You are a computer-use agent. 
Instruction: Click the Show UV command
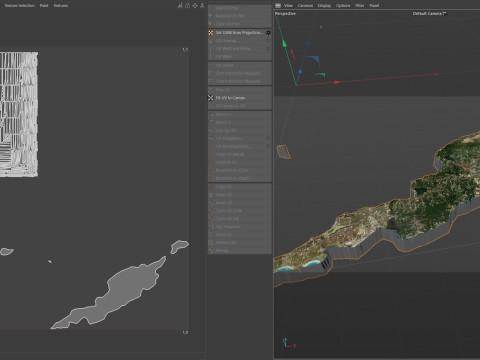pyautogui.click(x=240, y=235)
